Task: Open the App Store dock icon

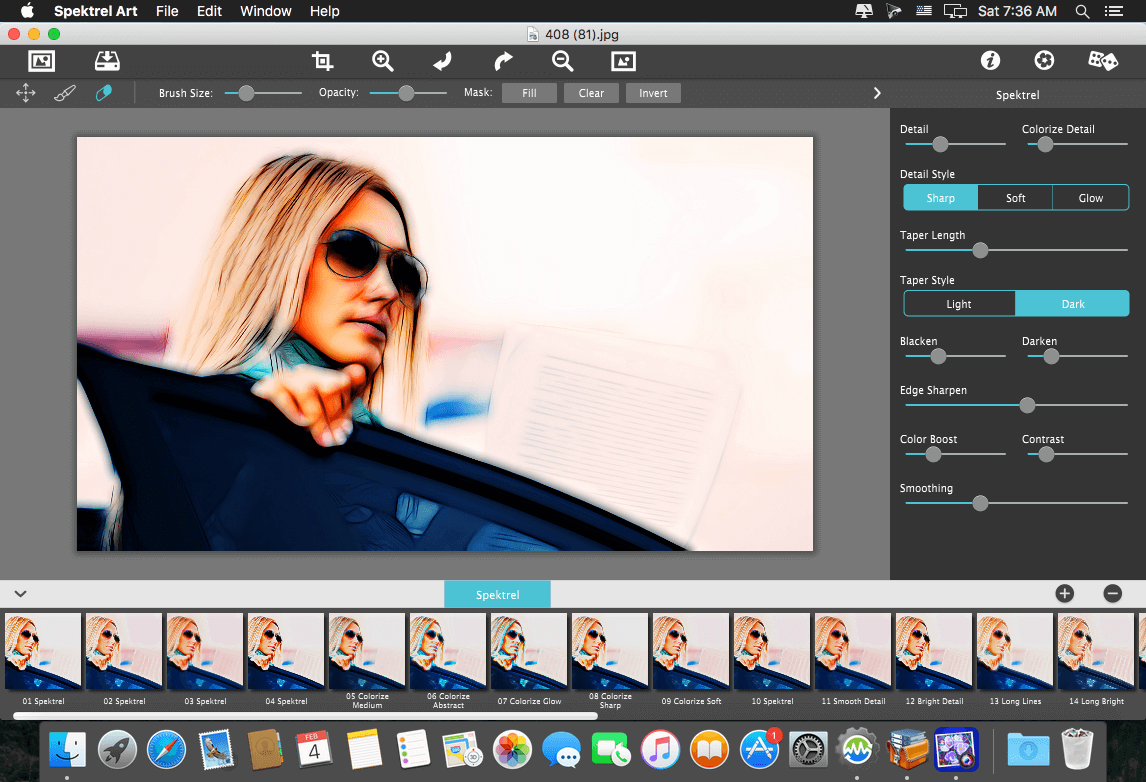Action: coord(759,750)
